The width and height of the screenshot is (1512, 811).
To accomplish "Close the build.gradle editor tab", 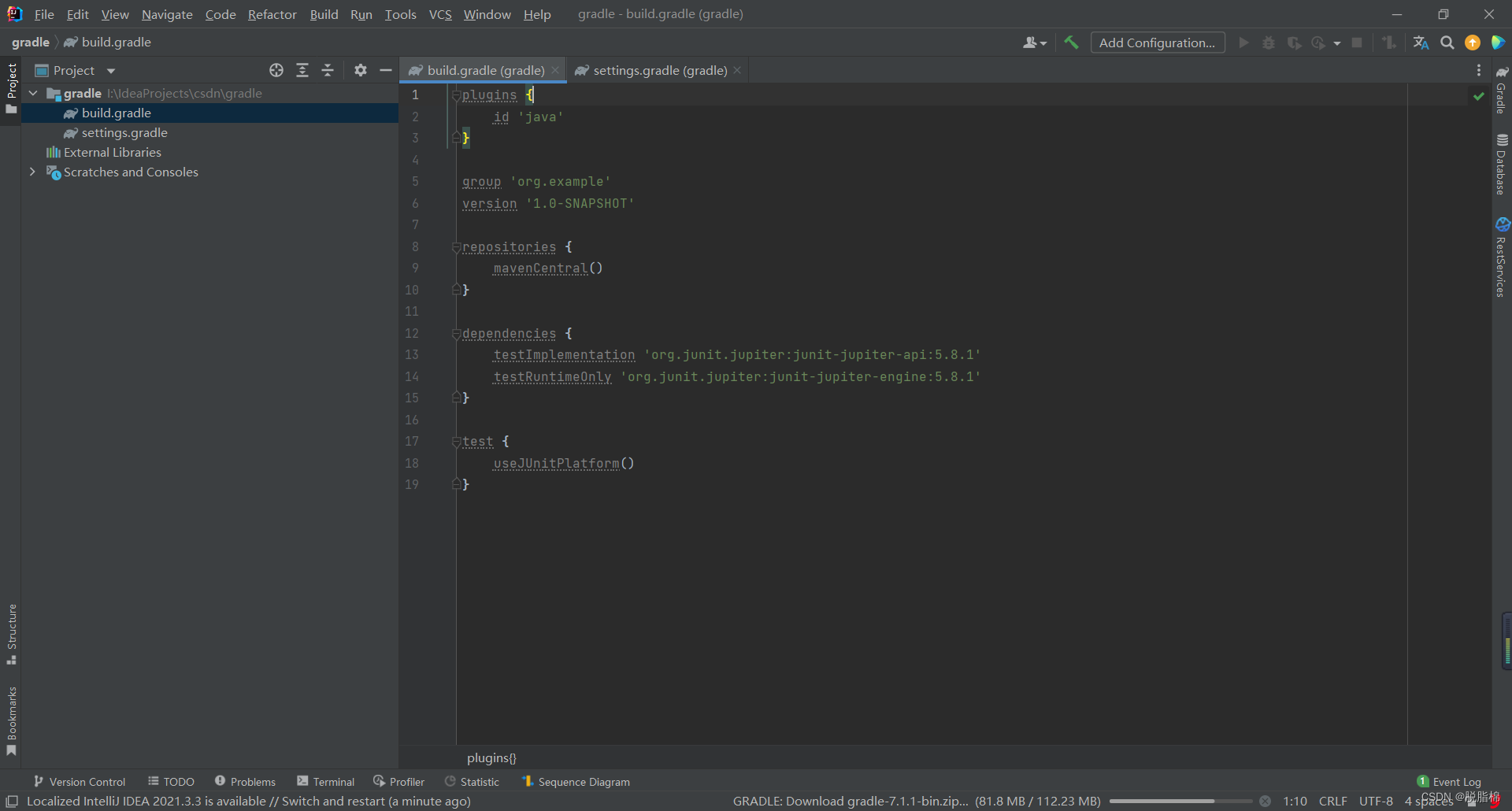I will click(555, 70).
